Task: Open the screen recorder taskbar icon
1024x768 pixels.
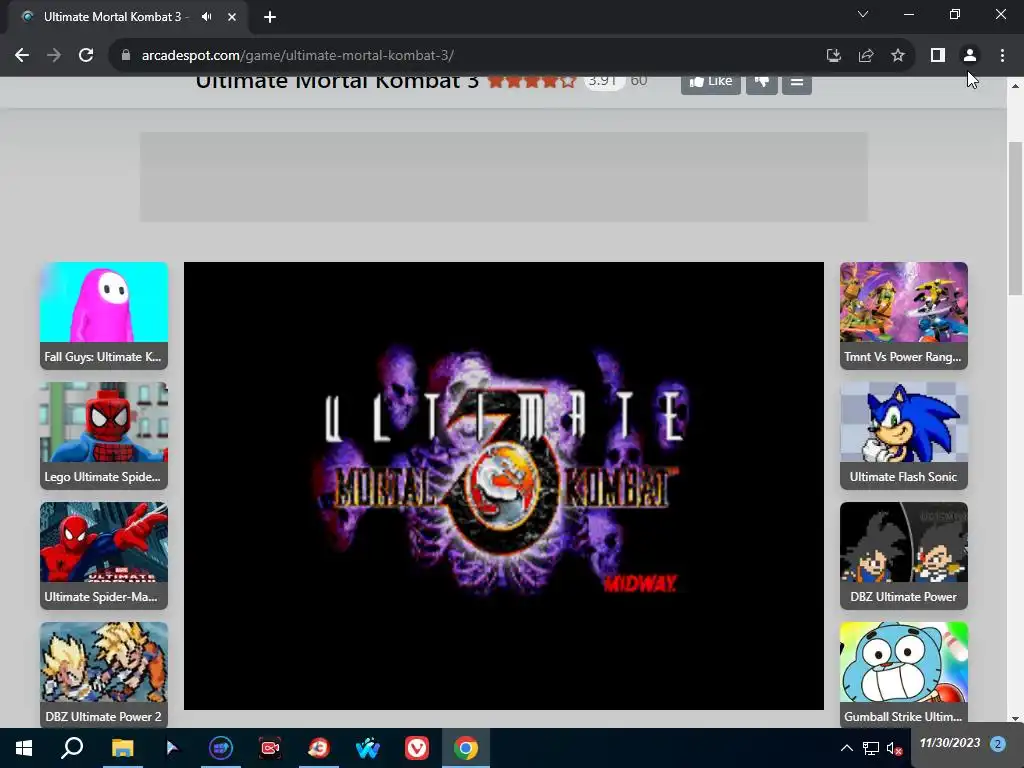Action: (x=270, y=748)
